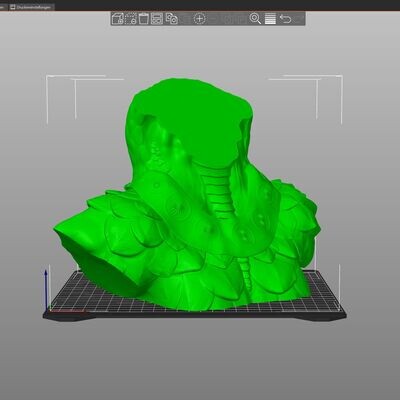Click the blue Z axis arrow
Image resolution: width=400 pixels, height=400 pixels.
tap(46, 289)
